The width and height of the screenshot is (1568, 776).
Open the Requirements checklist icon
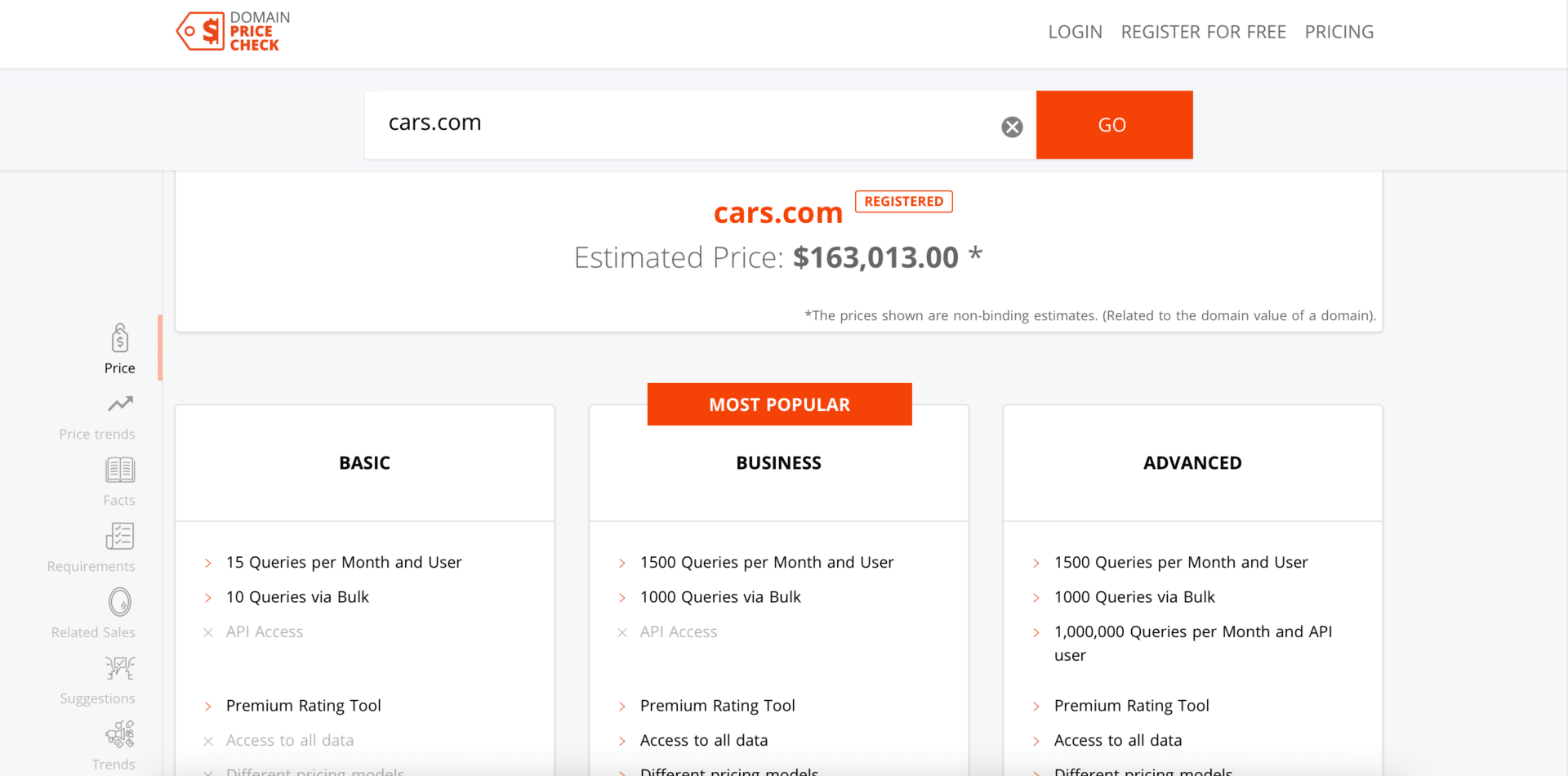coord(120,537)
